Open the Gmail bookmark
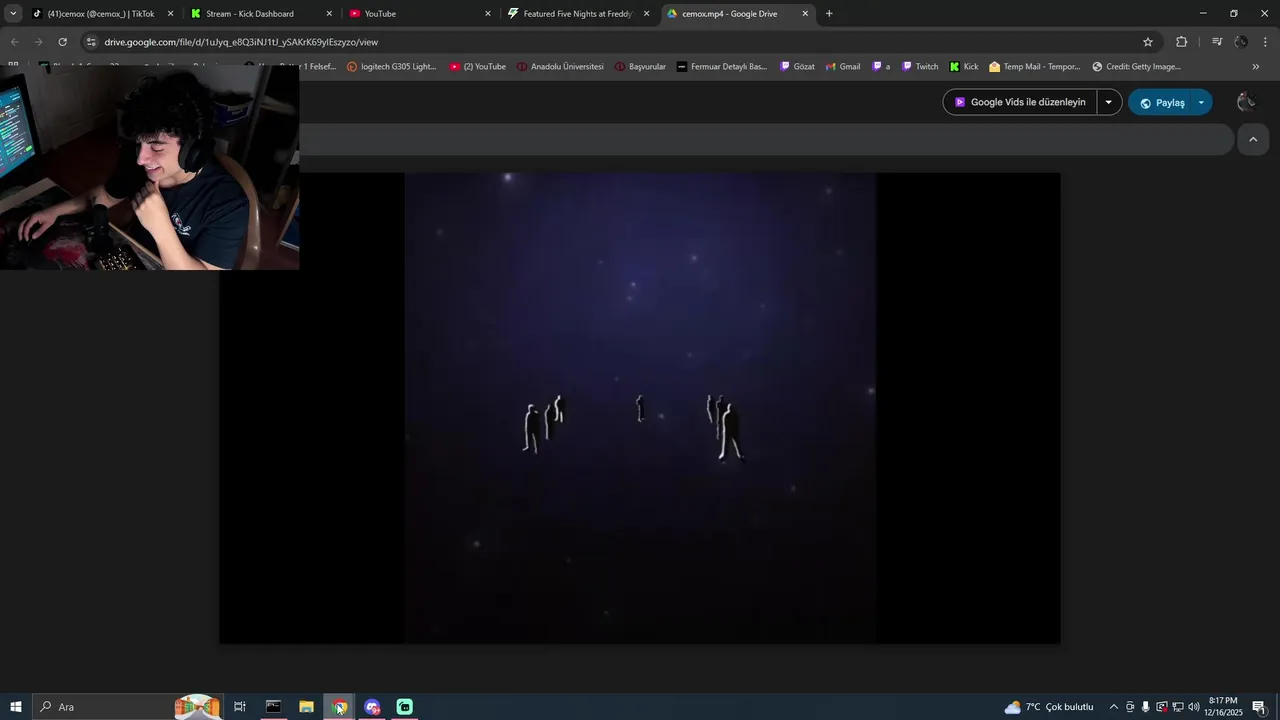This screenshot has height=720, width=1280. [843, 67]
